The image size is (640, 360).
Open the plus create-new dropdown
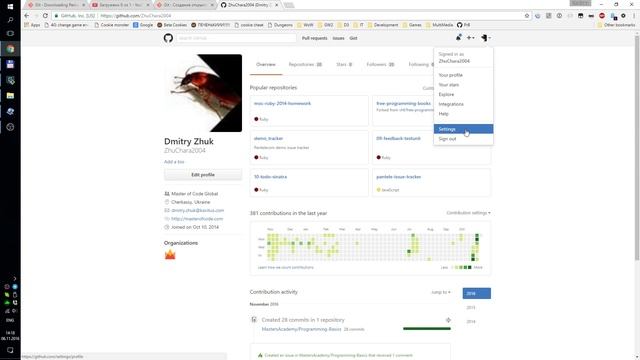pyautogui.click(x=470, y=38)
